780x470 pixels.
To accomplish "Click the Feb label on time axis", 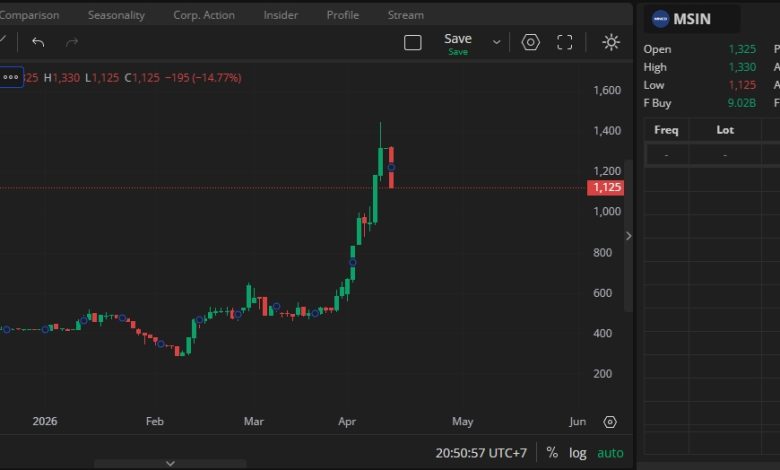I will tap(155, 421).
